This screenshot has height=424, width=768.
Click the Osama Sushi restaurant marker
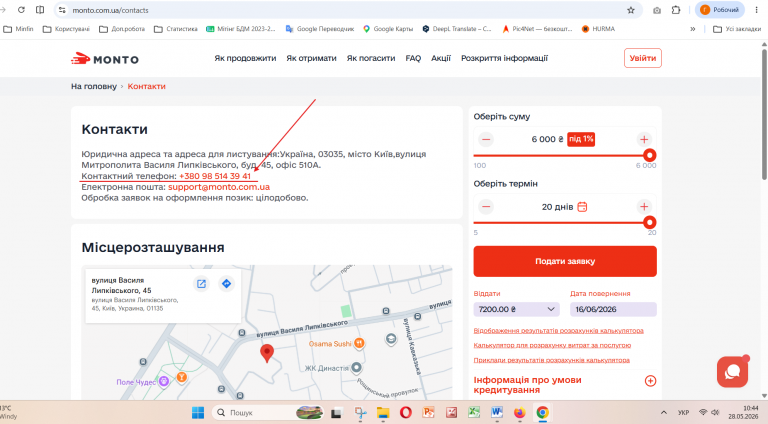[359, 343]
